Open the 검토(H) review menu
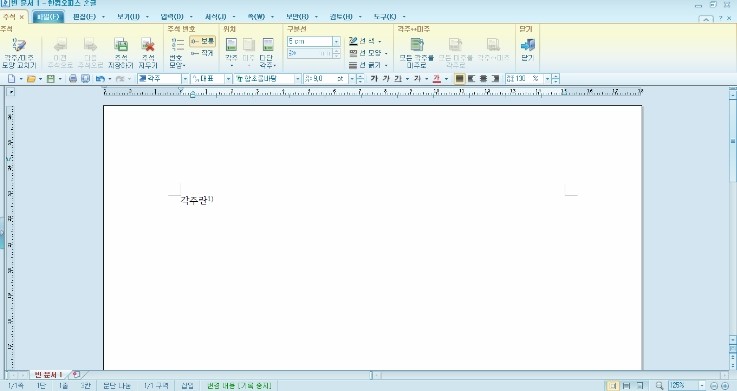 click(341, 17)
